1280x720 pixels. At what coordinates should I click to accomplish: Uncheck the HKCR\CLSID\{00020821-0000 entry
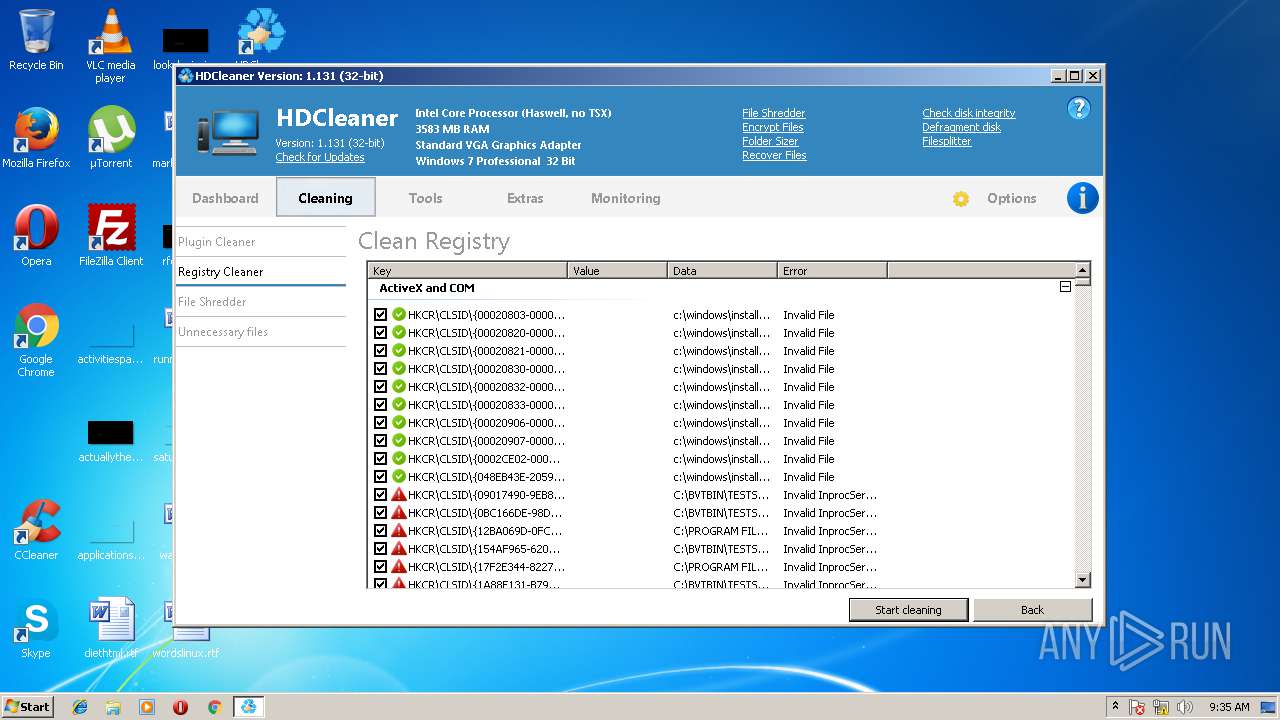point(380,350)
